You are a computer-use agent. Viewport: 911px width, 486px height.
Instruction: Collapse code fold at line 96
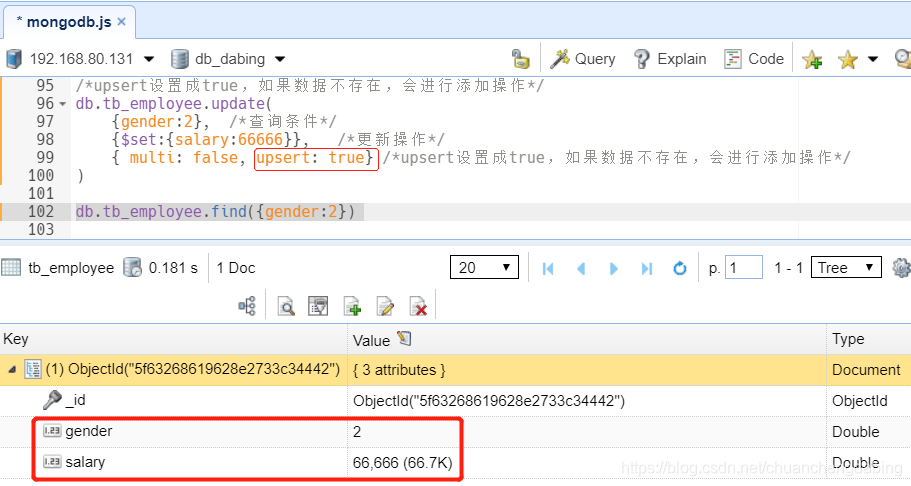click(63, 104)
